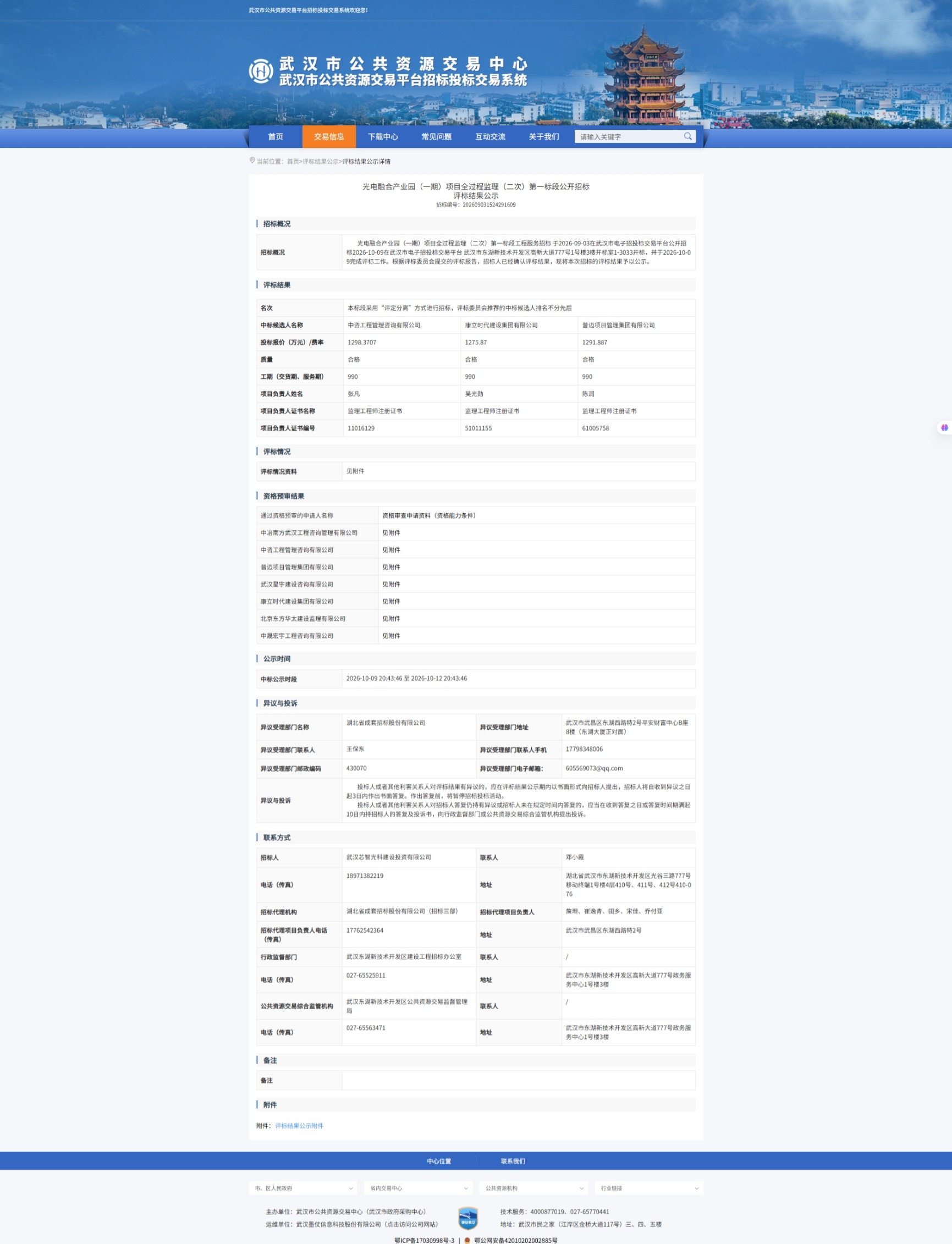
Task: Open the 鄂ICP备17030998号-3 record link
Action: [425, 1240]
